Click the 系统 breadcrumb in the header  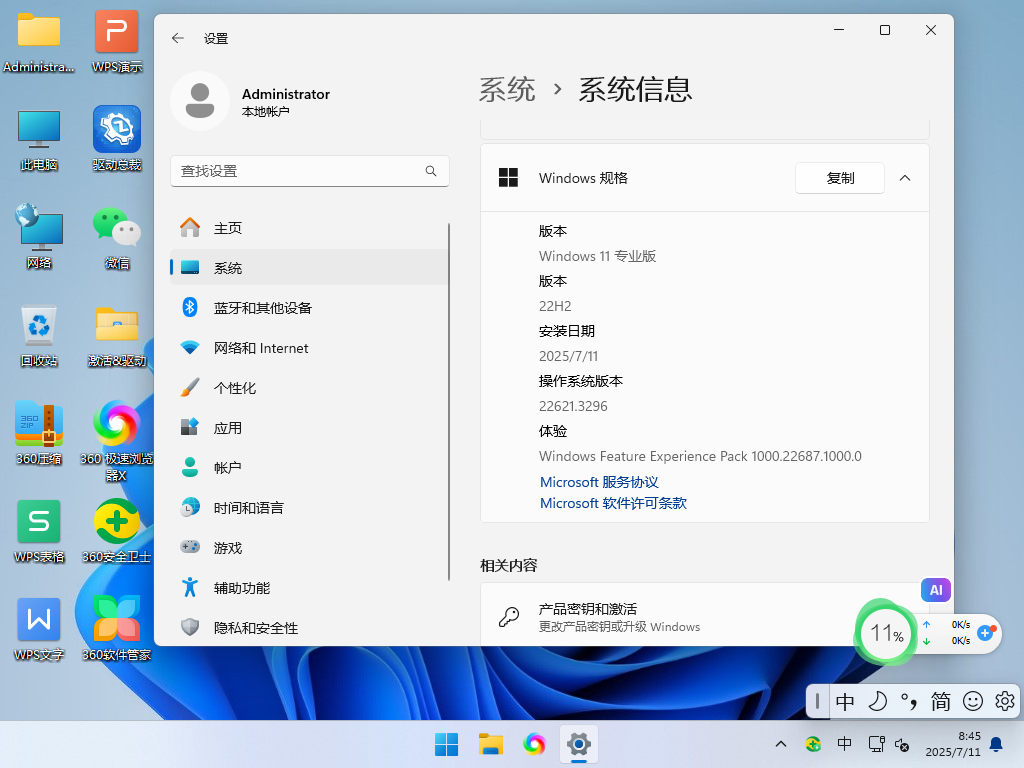507,89
